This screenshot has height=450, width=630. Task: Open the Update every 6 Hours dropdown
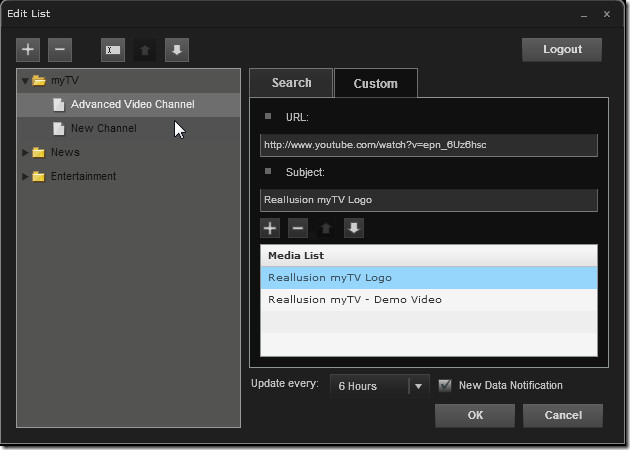click(418, 386)
